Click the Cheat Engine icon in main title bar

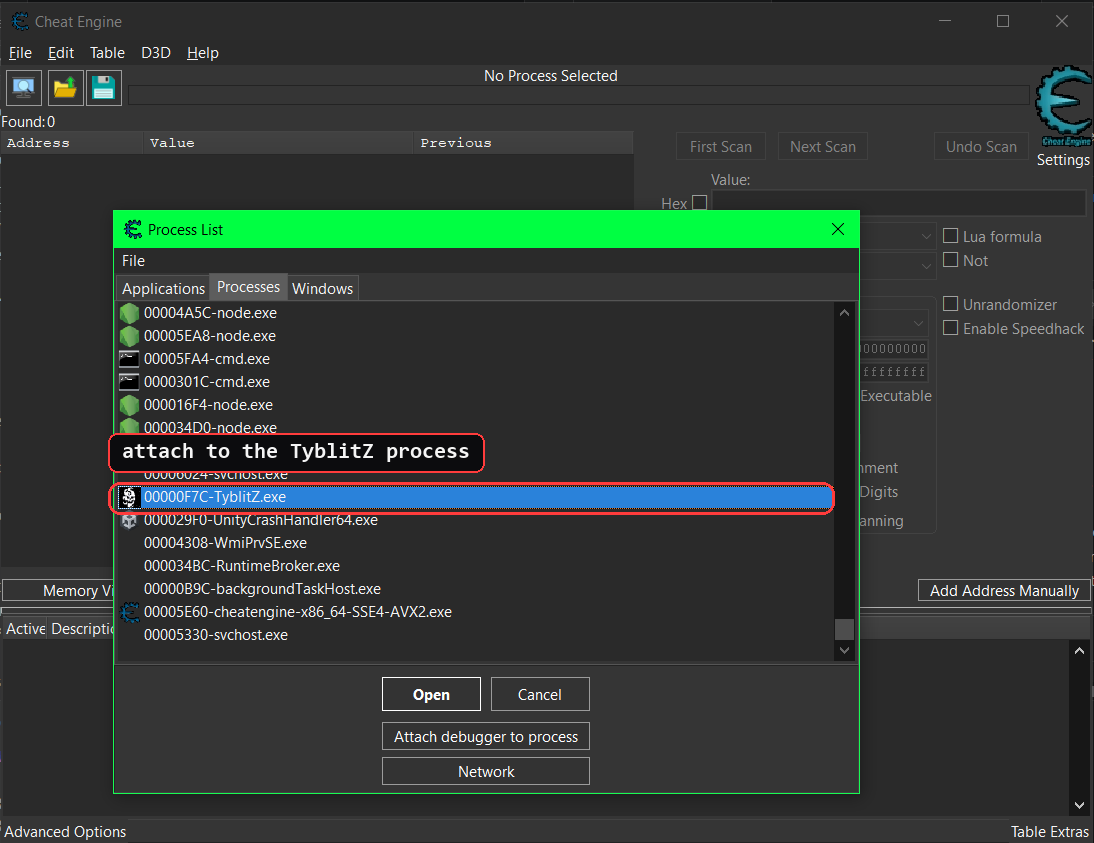point(20,22)
